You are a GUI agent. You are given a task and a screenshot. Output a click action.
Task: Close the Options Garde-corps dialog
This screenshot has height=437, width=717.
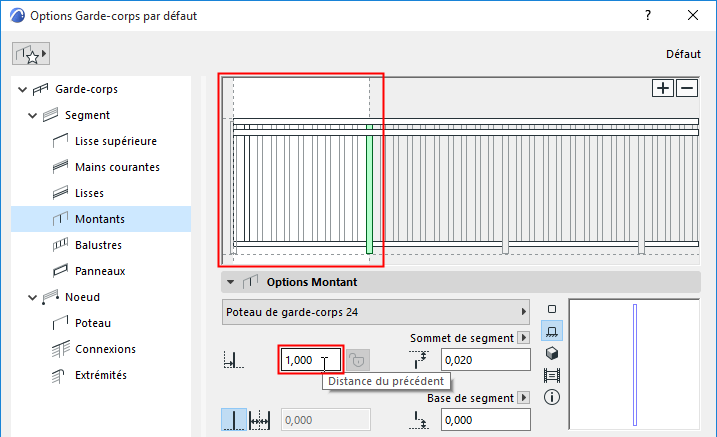[x=693, y=16]
